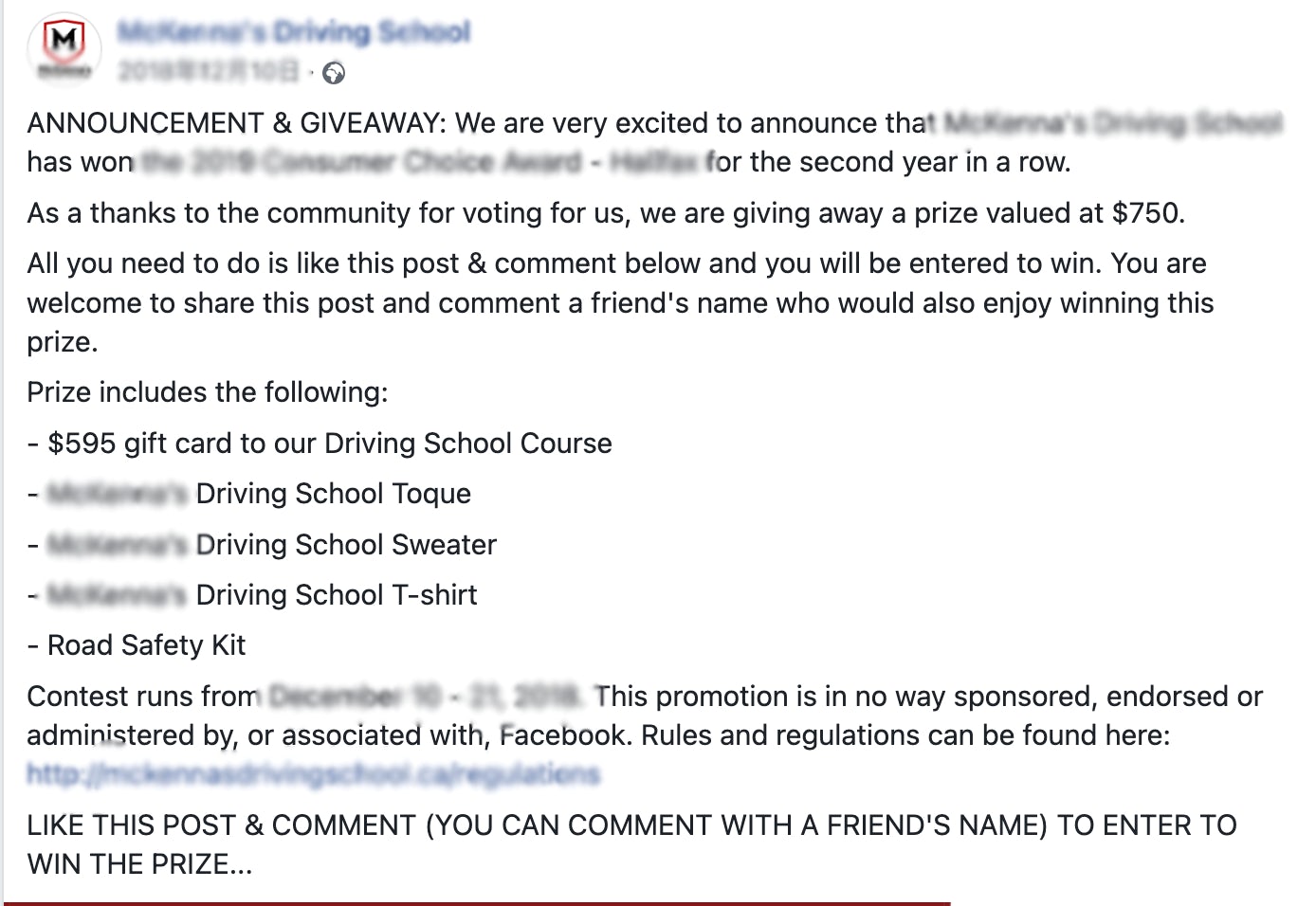The image size is (1316, 906).
Task: Click the McKenna's Driving School logo avatar
Action: point(64,46)
